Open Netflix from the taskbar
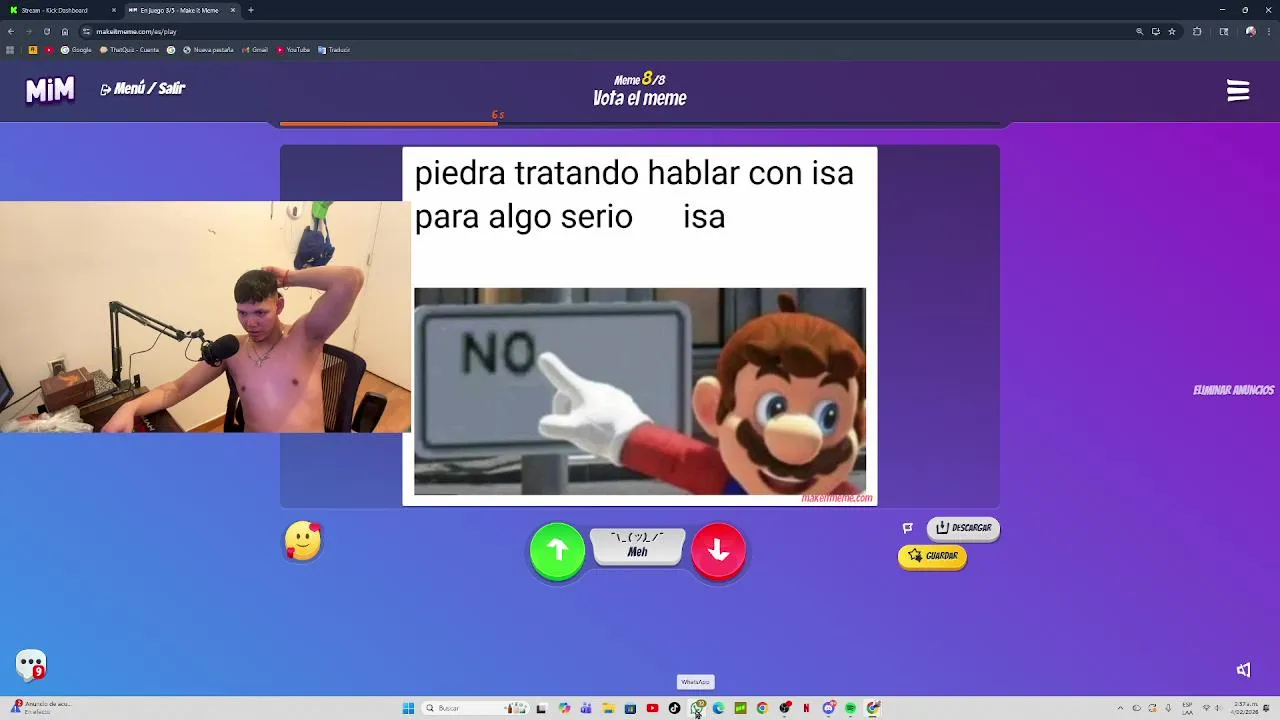The height and width of the screenshot is (720, 1280). [x=806, y=708]
